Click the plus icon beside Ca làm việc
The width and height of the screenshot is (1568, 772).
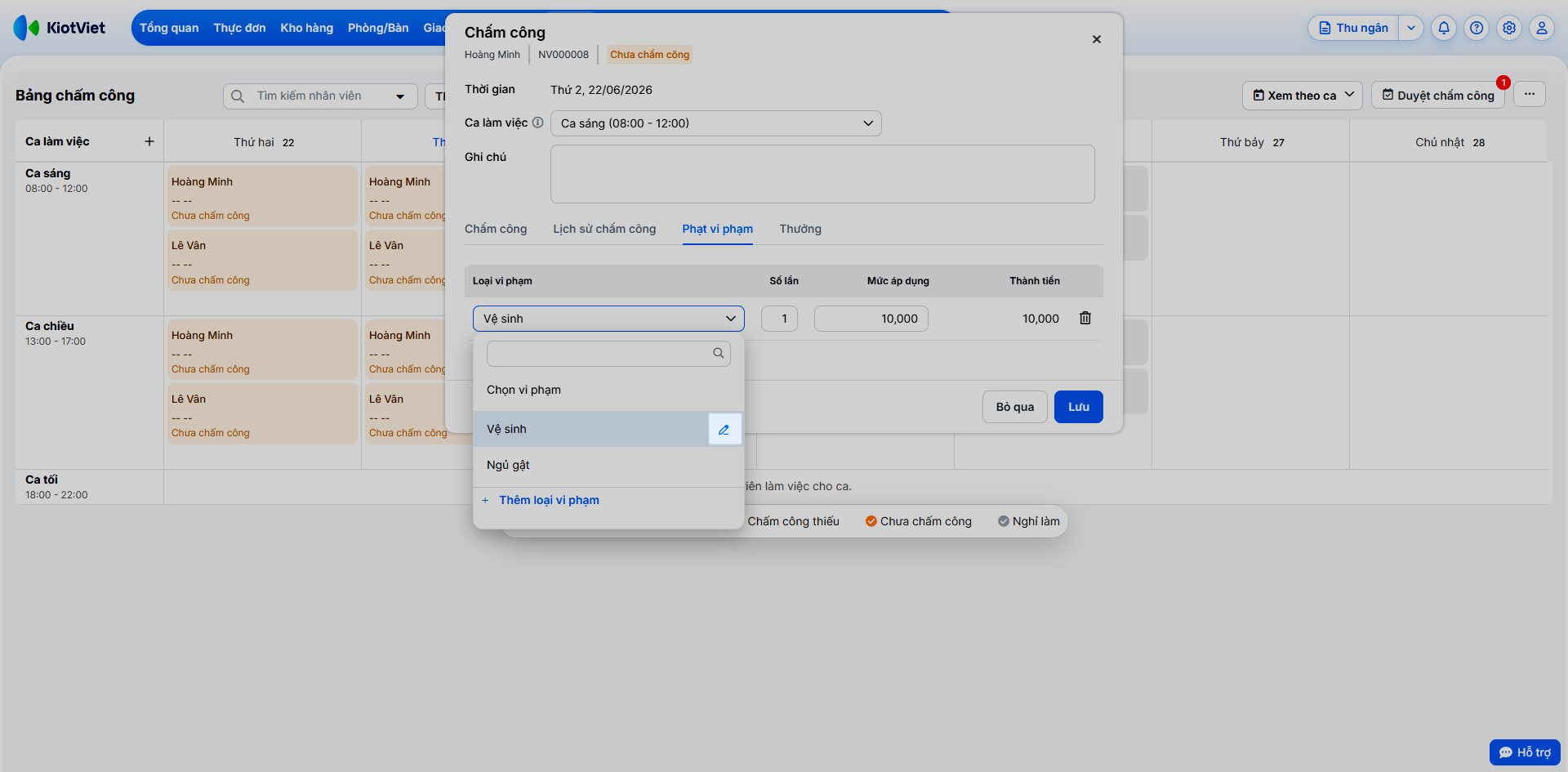[x=149, y=141]
